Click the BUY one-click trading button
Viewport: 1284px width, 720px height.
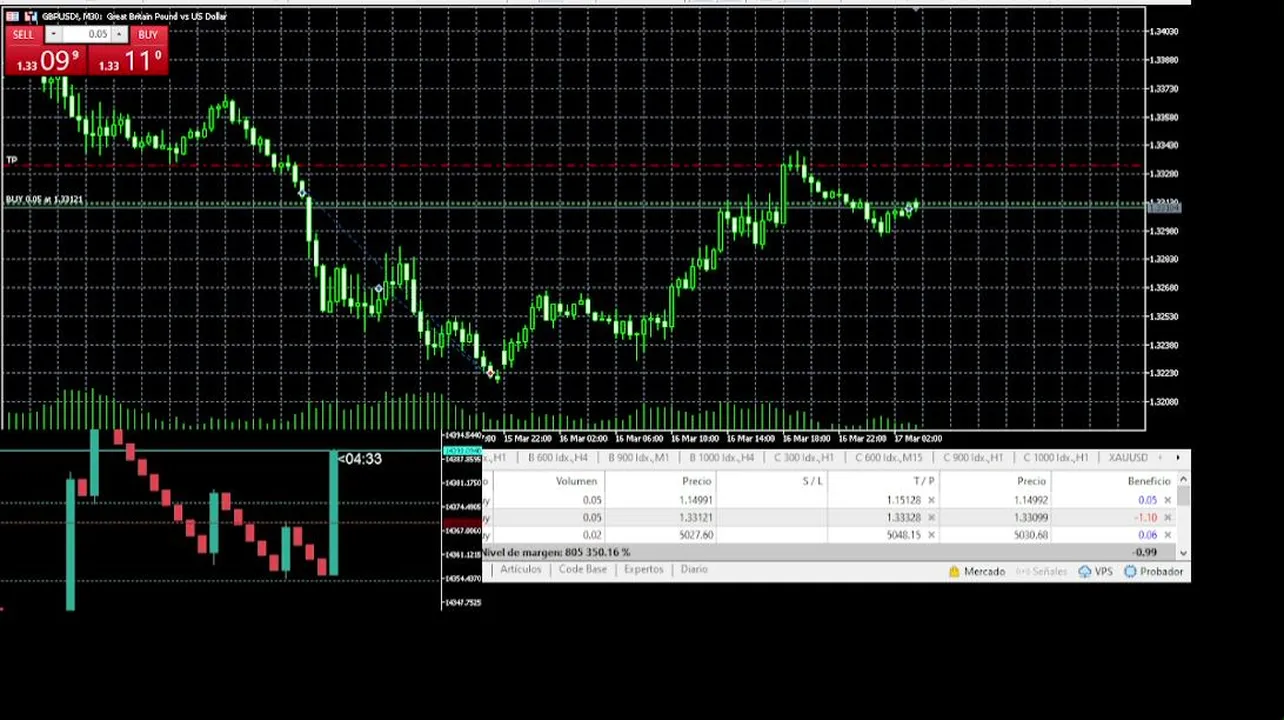point(148,34)
